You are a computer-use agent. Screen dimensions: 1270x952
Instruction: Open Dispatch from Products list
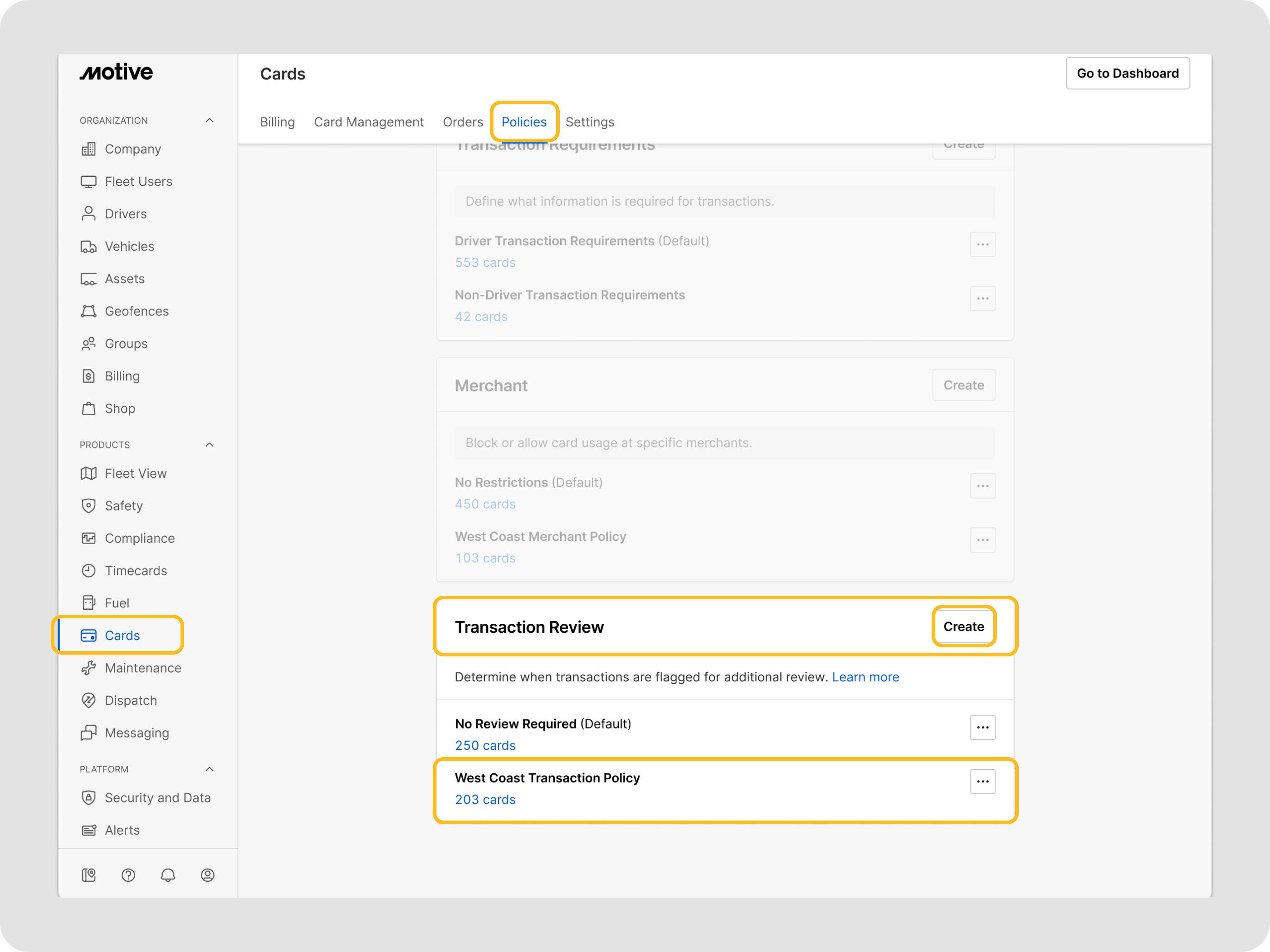pos(130,700)
